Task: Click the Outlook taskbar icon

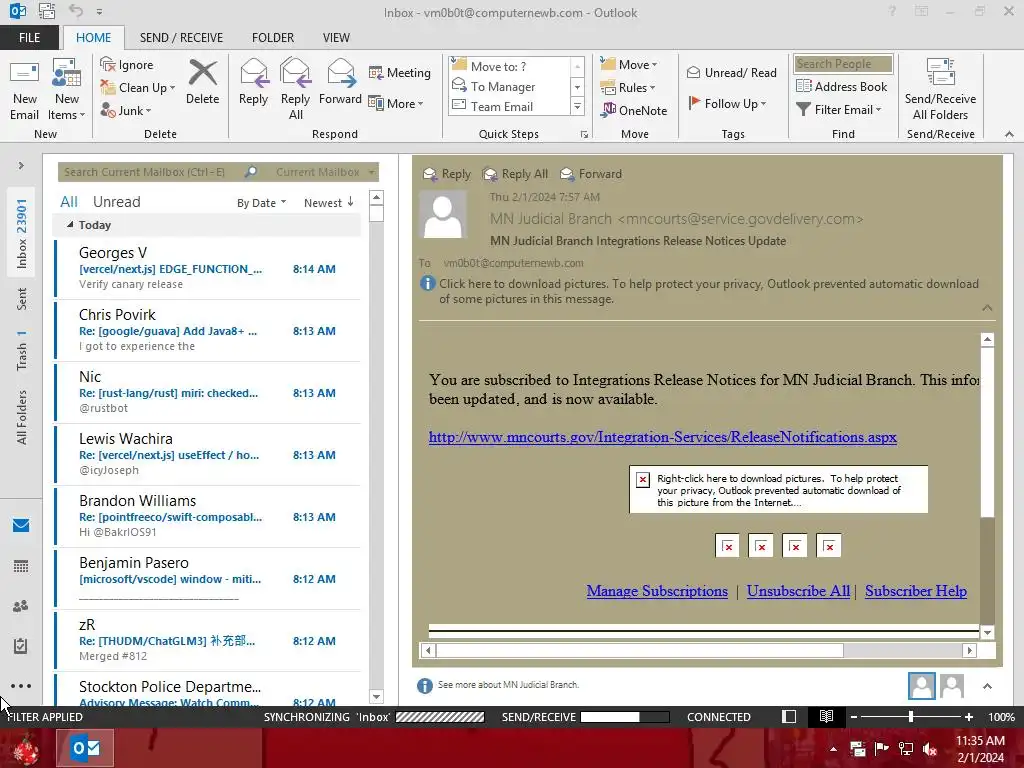Action: [x=86, y=748]
